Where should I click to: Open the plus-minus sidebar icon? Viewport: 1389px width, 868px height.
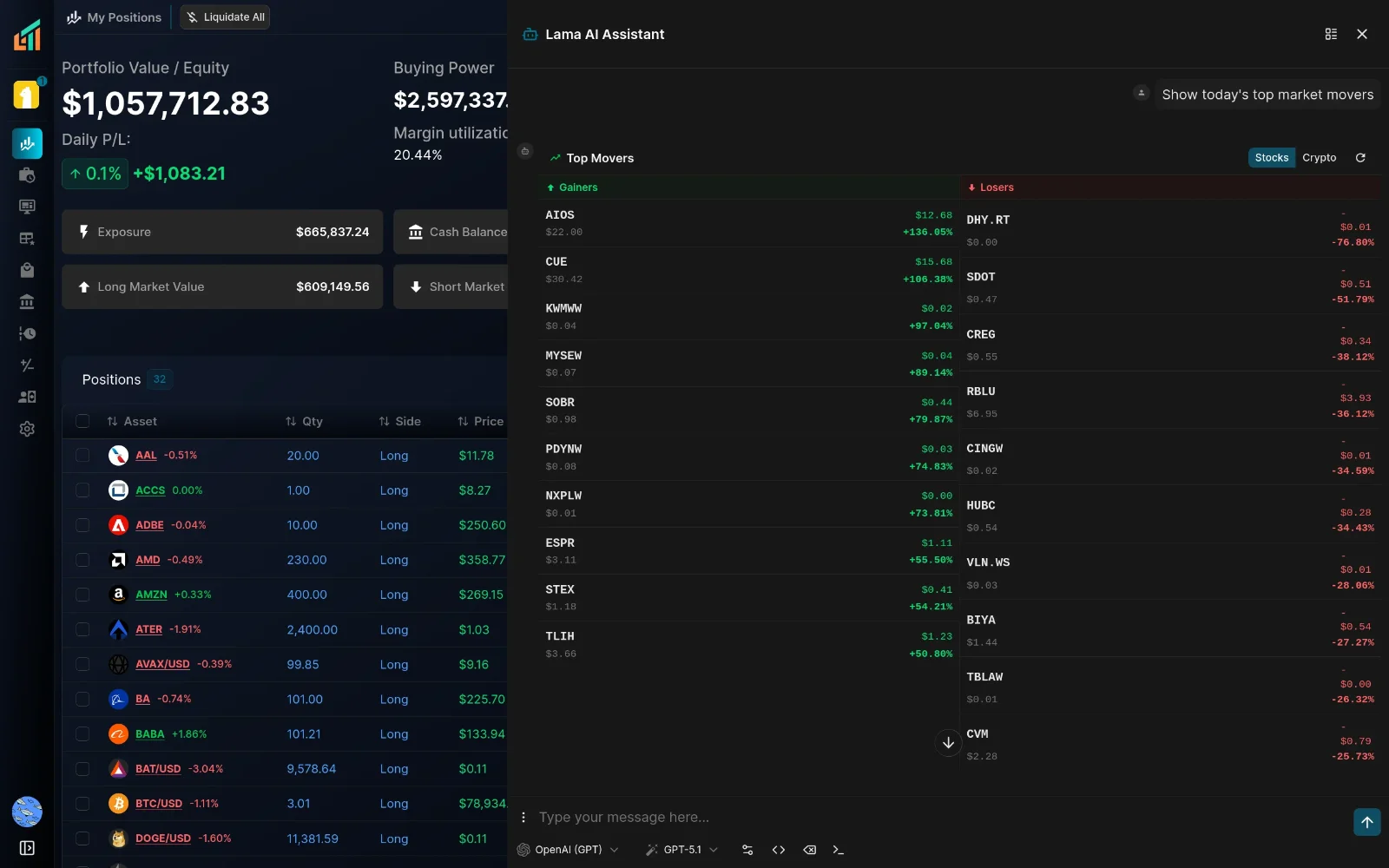(27, 365)
